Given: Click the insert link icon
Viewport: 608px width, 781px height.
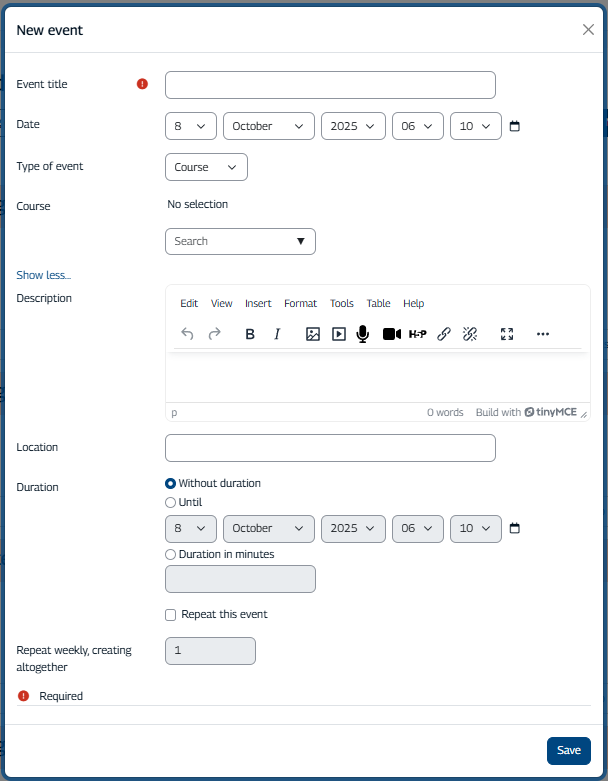Looking at the screenshot, I should (444, 334).
